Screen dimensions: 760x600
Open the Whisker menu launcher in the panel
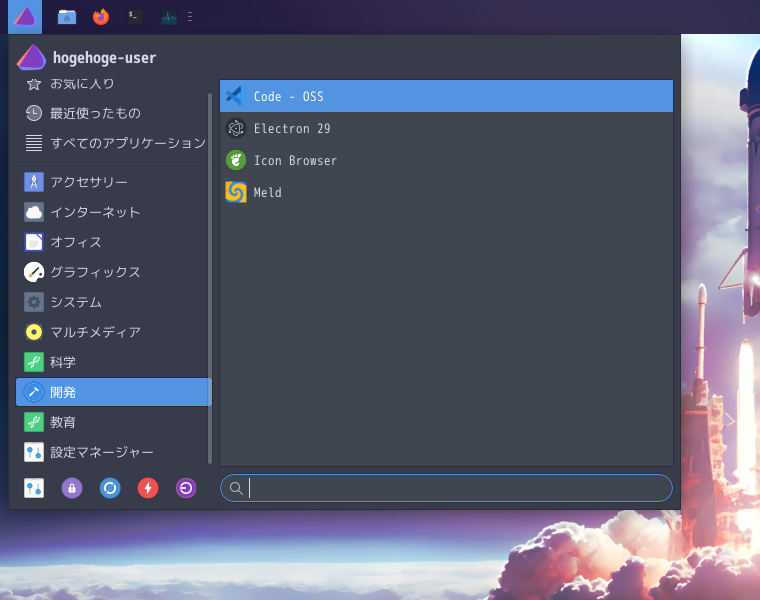pos(25,17)
